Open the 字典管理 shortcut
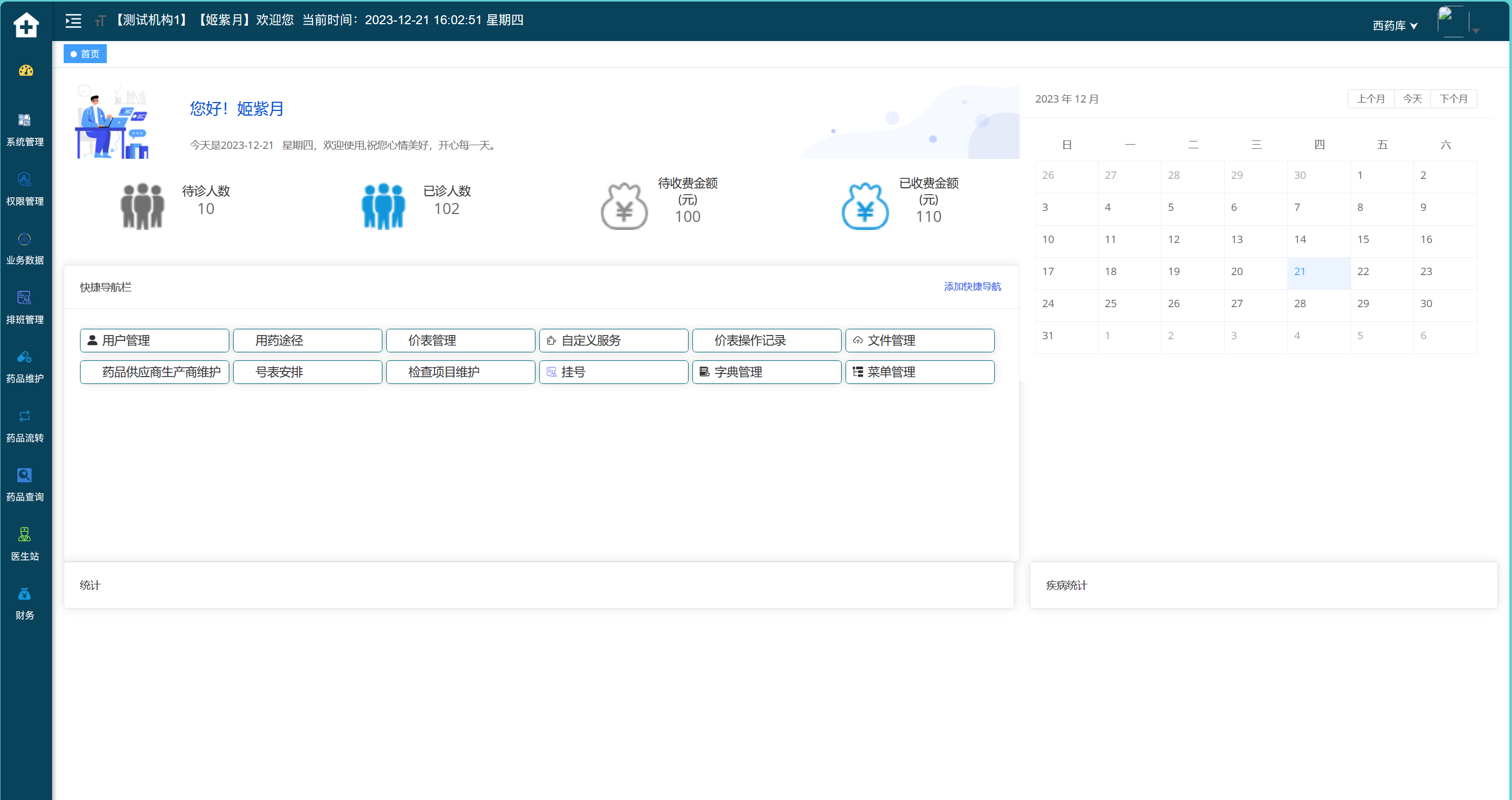 click(767, 372)
